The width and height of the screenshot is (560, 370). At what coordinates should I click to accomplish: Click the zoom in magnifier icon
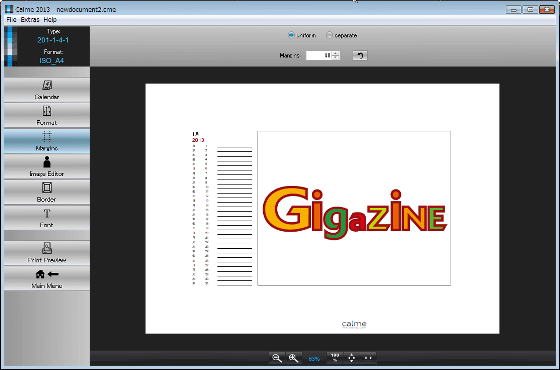pyautogui.click(x=294, y=358)
